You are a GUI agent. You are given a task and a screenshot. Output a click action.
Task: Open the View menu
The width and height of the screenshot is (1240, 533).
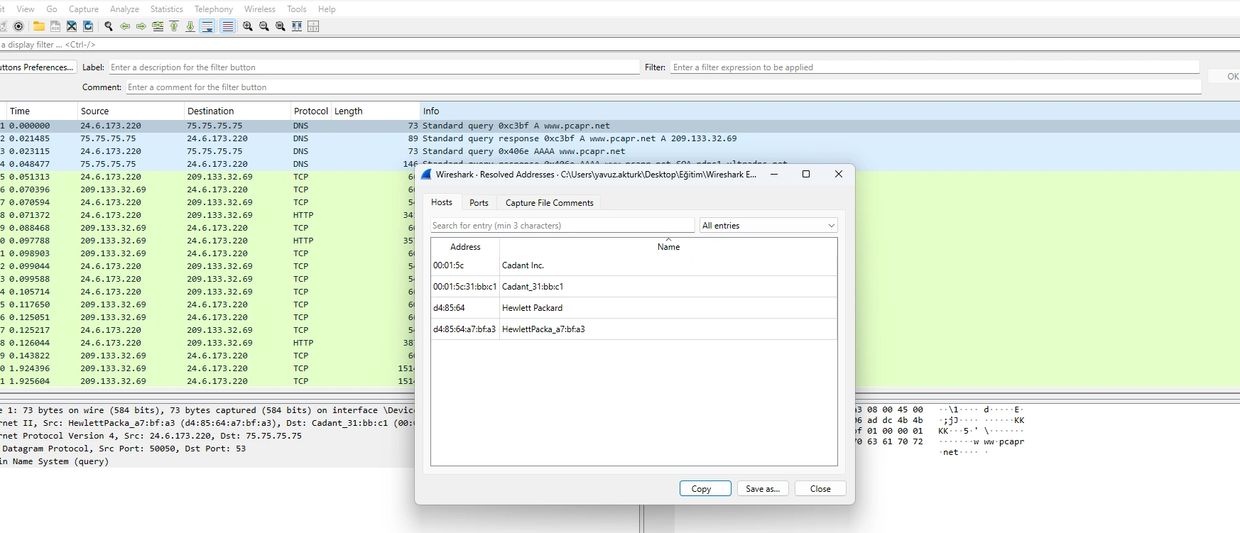point(26,9)
